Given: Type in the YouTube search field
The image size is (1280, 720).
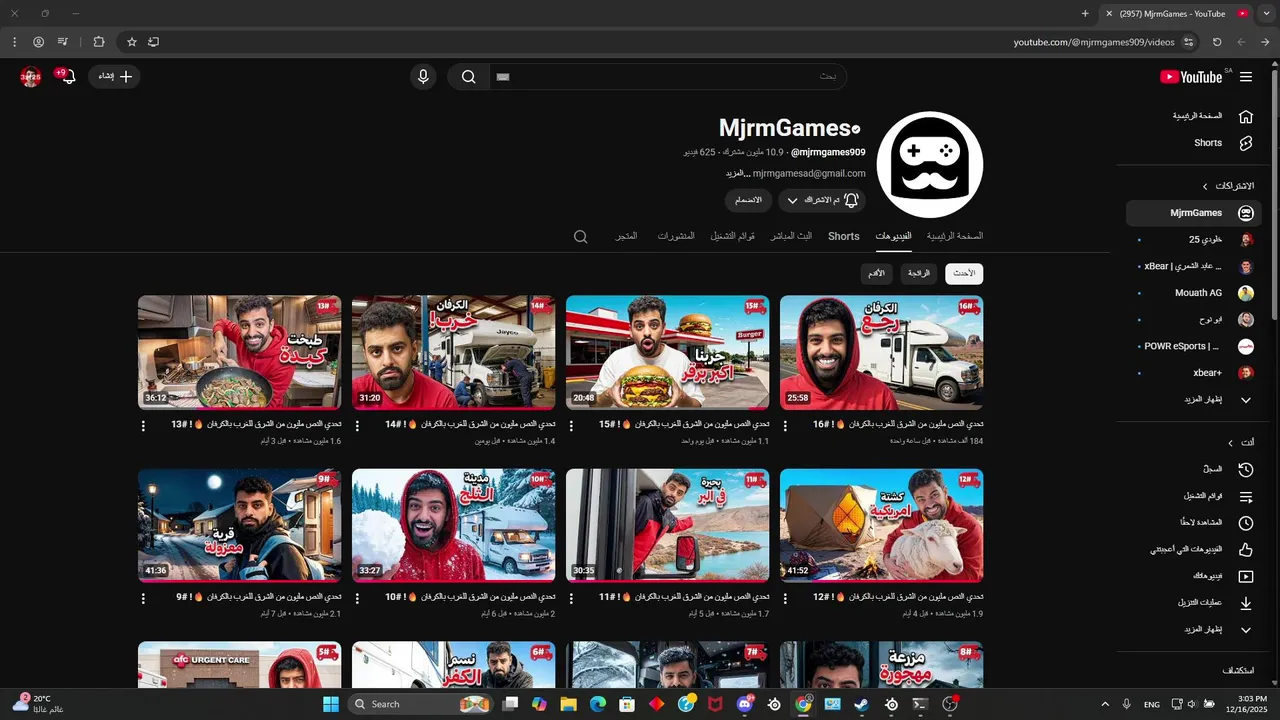Looking at the screenshot, I should pos(667,77).
